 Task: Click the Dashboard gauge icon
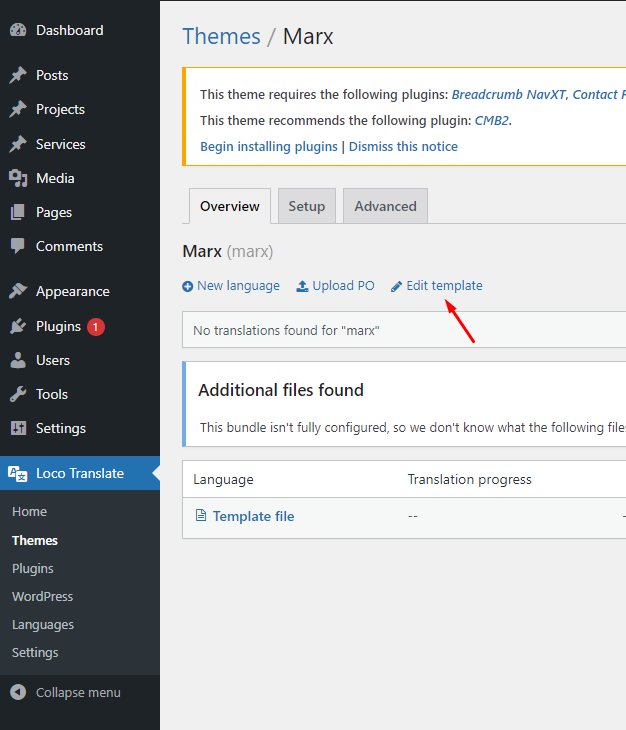[18, 31]
